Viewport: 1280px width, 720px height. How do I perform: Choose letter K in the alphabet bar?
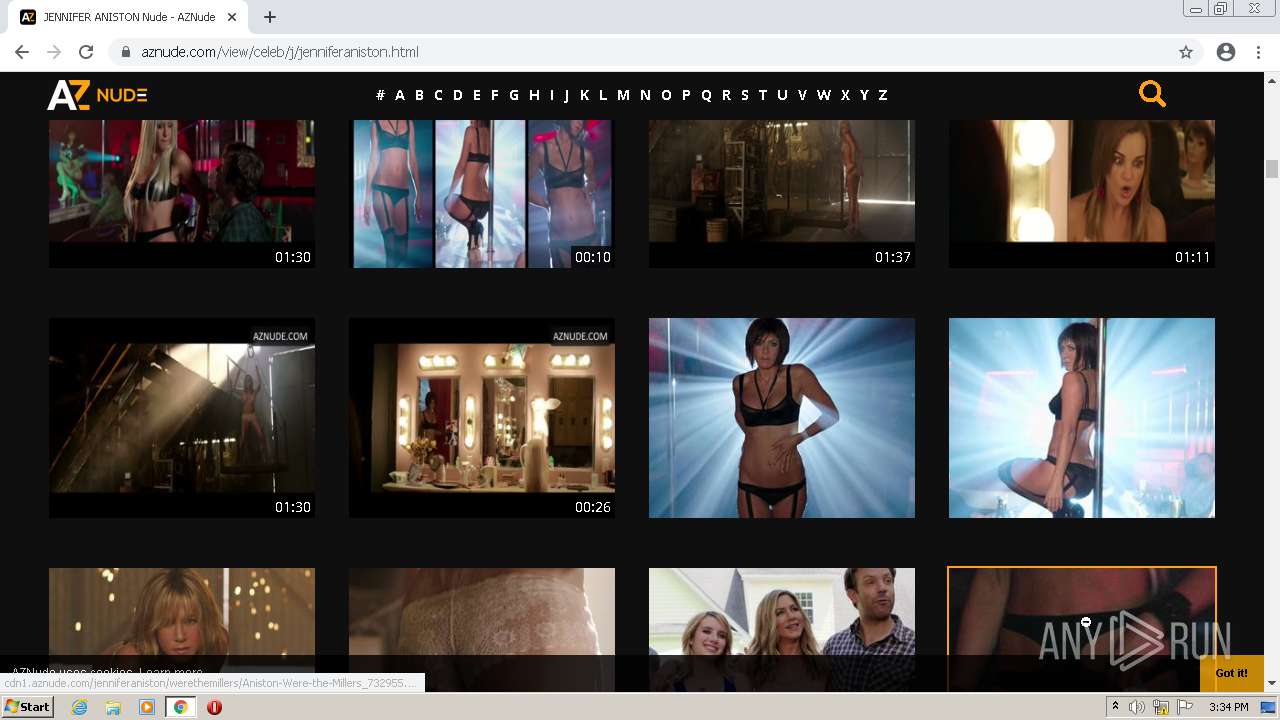[585, 95]
